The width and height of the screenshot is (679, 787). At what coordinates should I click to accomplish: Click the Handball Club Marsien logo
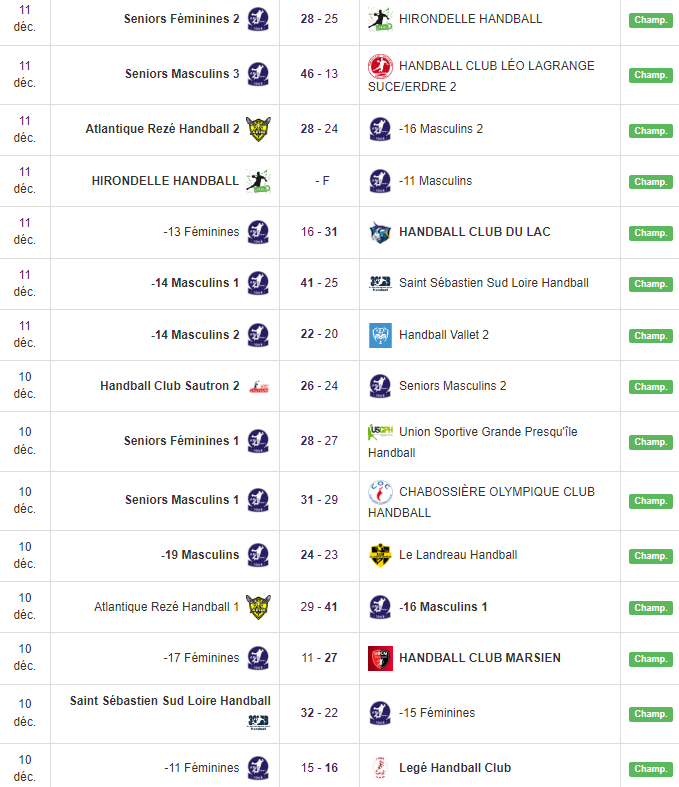[379, 658]
